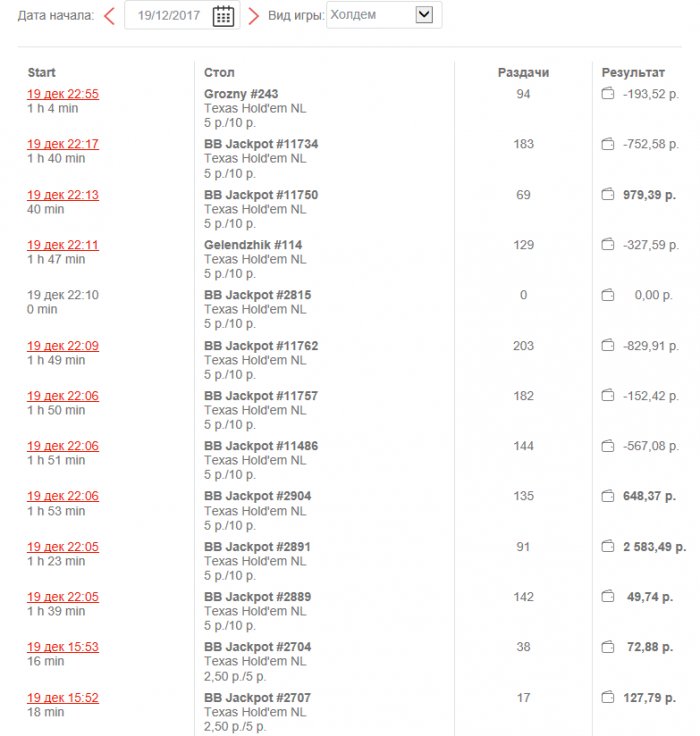Open the 19 дек 15:52 session link
700x736 pixels.
[x=62, y=698]
